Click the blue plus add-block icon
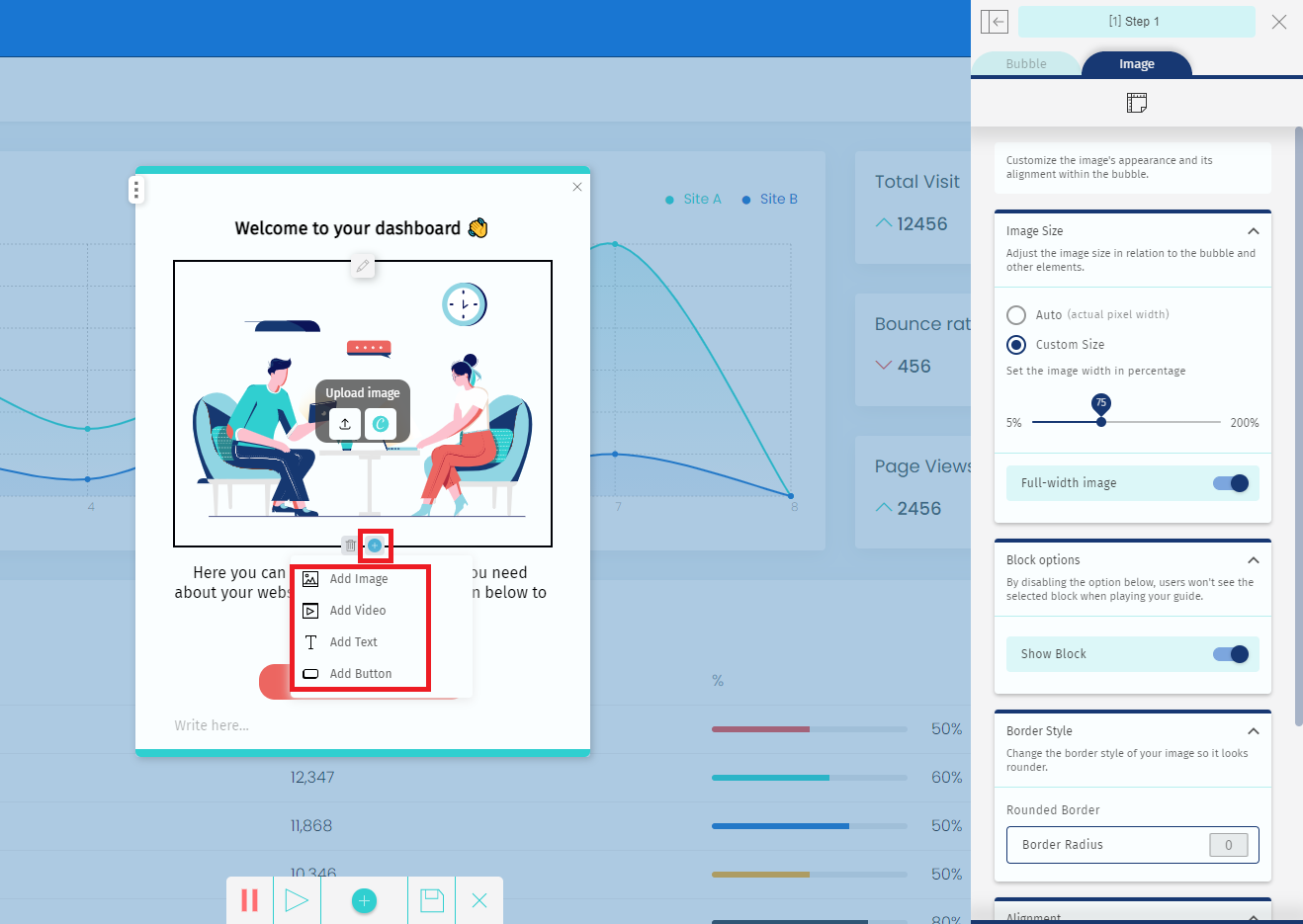The width and height of the screenshot is (1303, 924). [x=375, y=546]
